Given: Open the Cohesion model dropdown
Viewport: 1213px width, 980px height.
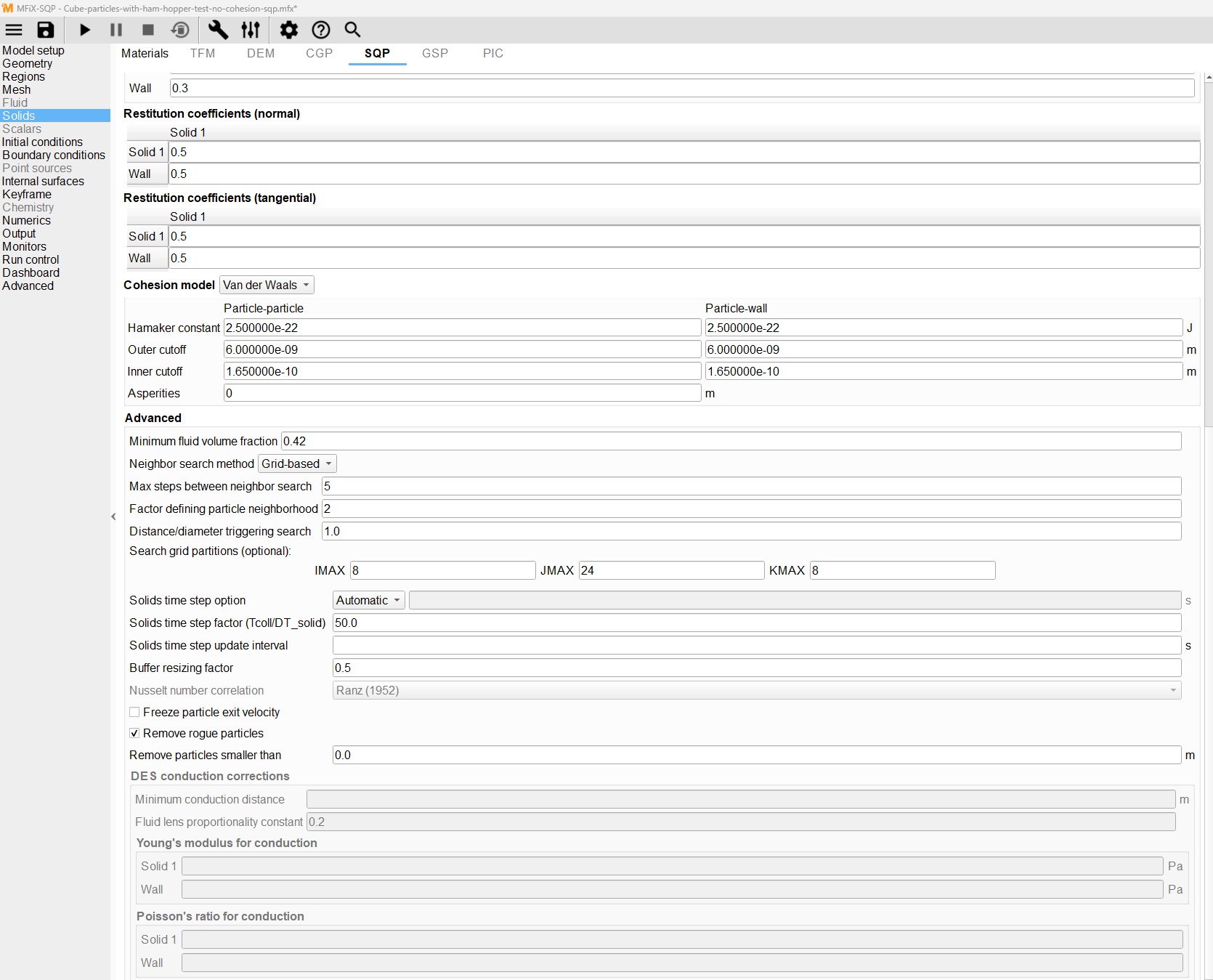Looking at the screenshot, I should 266,285.
